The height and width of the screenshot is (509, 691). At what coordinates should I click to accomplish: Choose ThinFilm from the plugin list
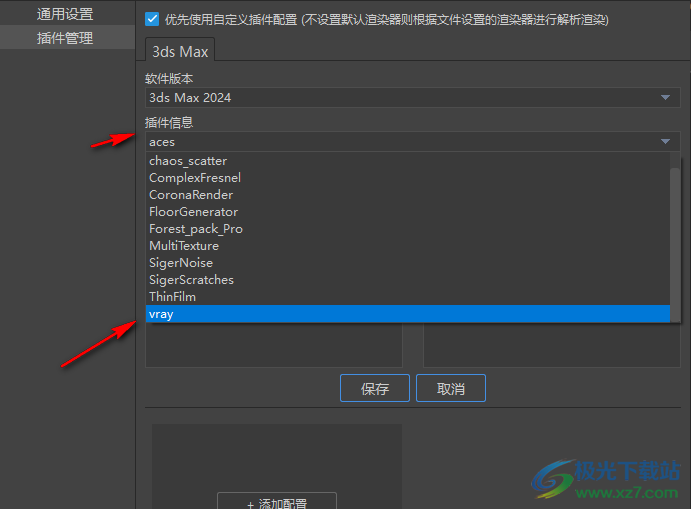408,297
